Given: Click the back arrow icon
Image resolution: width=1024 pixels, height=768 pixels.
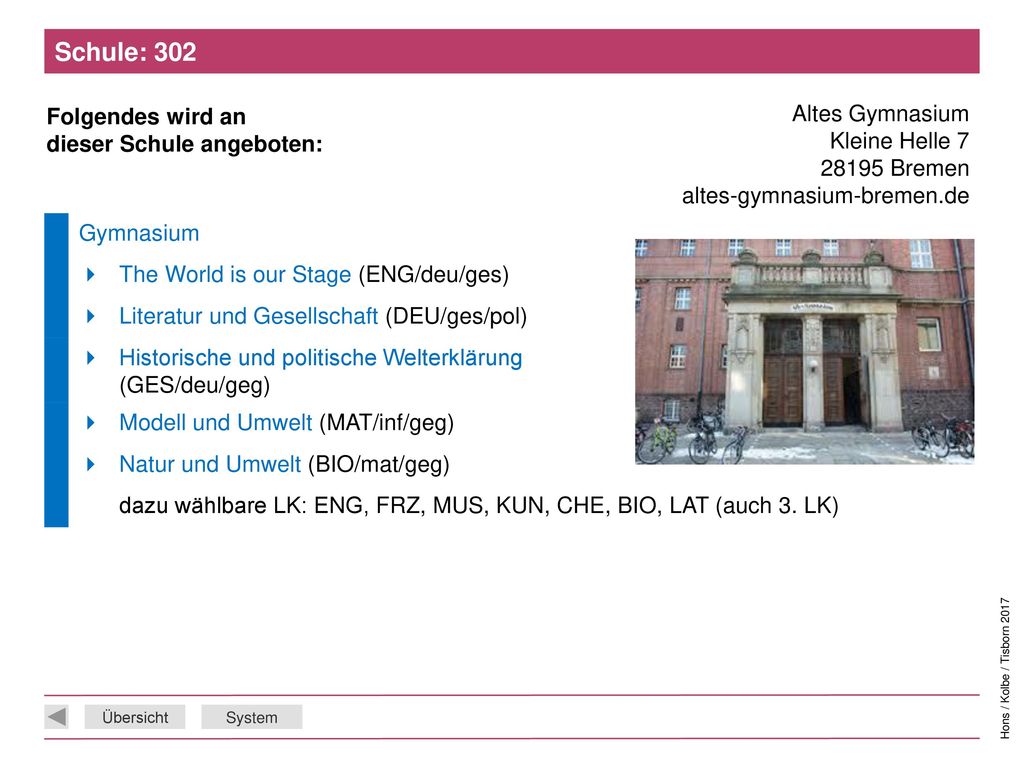Looking at the screenshot, I should click(56, 716).
